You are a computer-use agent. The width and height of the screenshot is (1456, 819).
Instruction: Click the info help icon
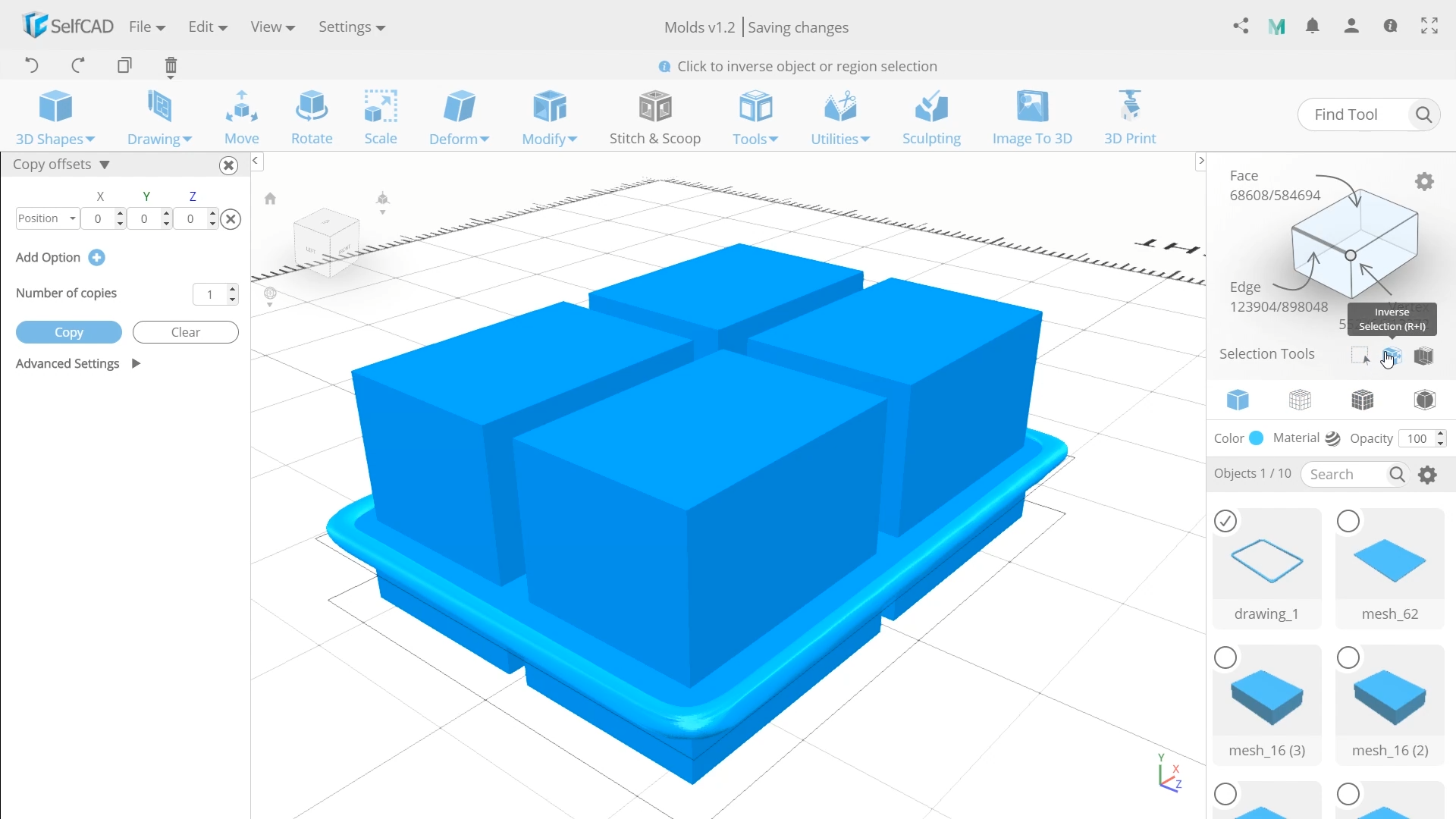point(1390,27)
